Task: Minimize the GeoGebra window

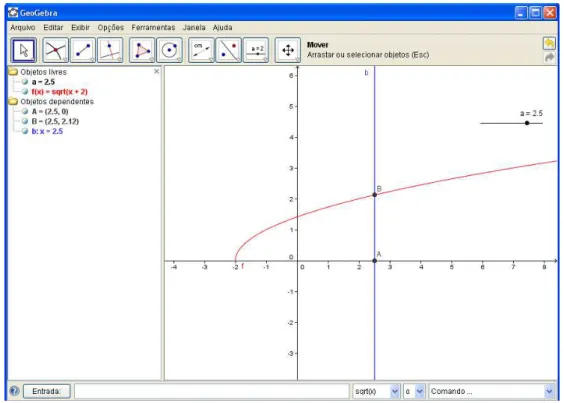Action: coord(521,13)
